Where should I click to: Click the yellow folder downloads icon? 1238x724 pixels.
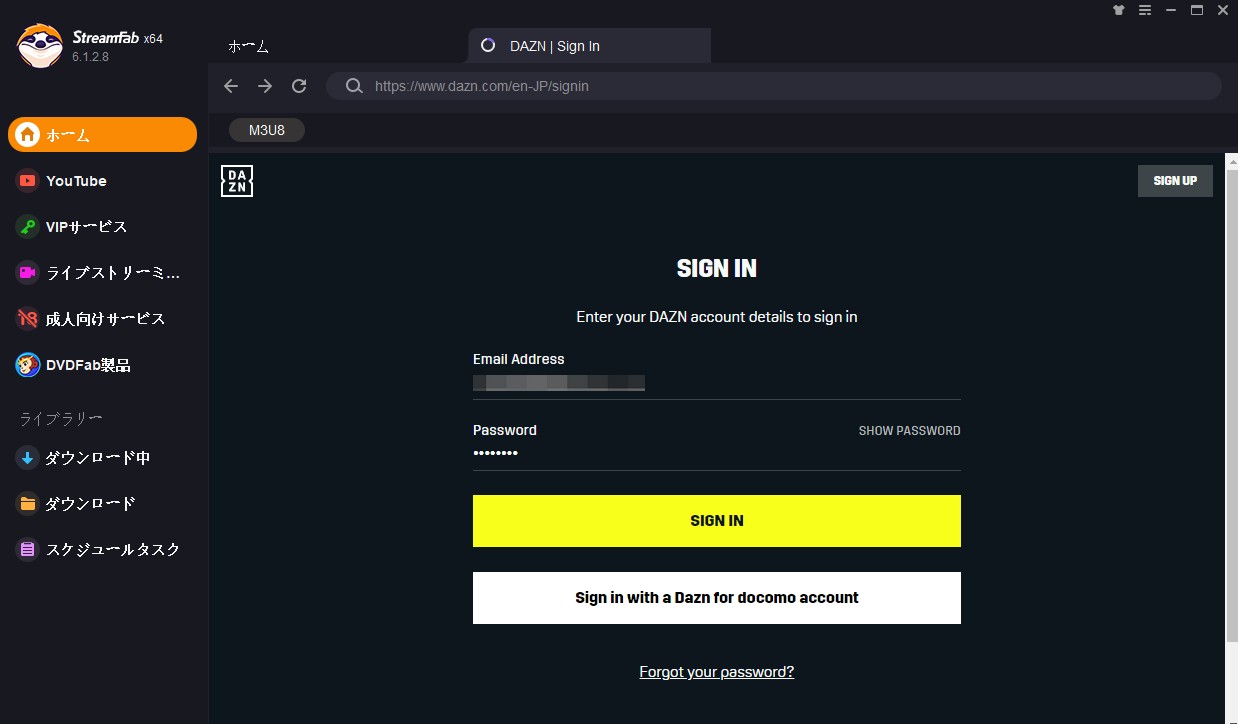pyautogui.click(x=27, y=504)
